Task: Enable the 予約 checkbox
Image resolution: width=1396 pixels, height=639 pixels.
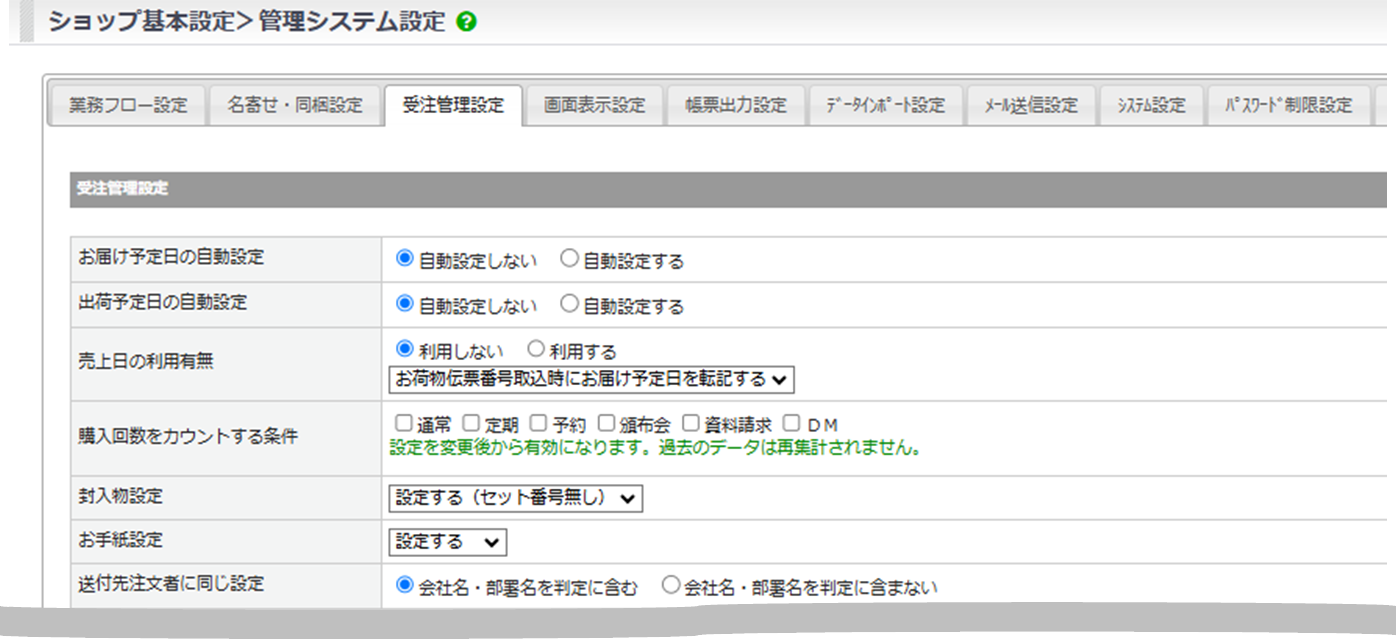Action: pyautogui.click(x=537, y=423)
